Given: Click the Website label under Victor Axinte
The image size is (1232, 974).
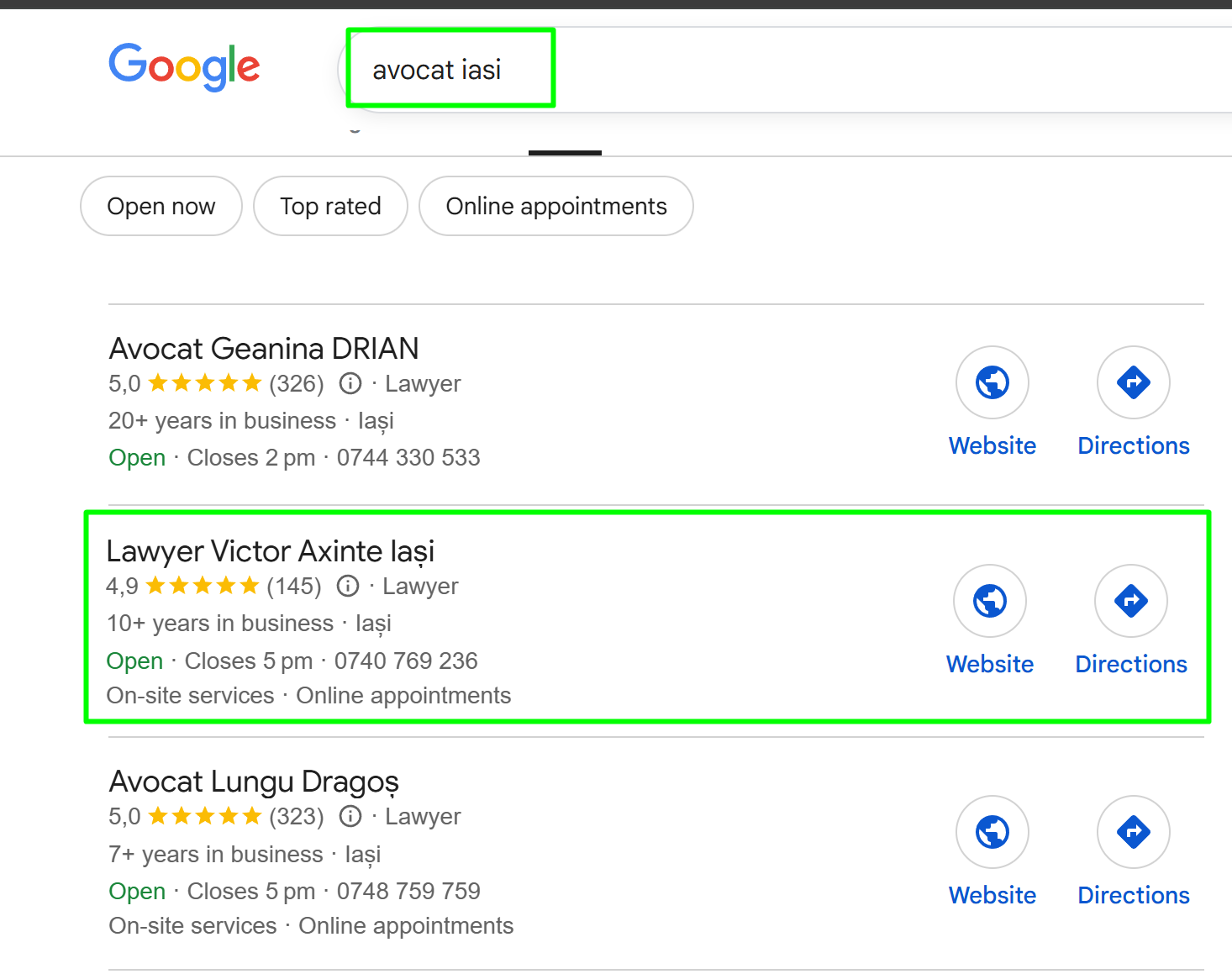Looking at the screenshot, I should (990, 664).
